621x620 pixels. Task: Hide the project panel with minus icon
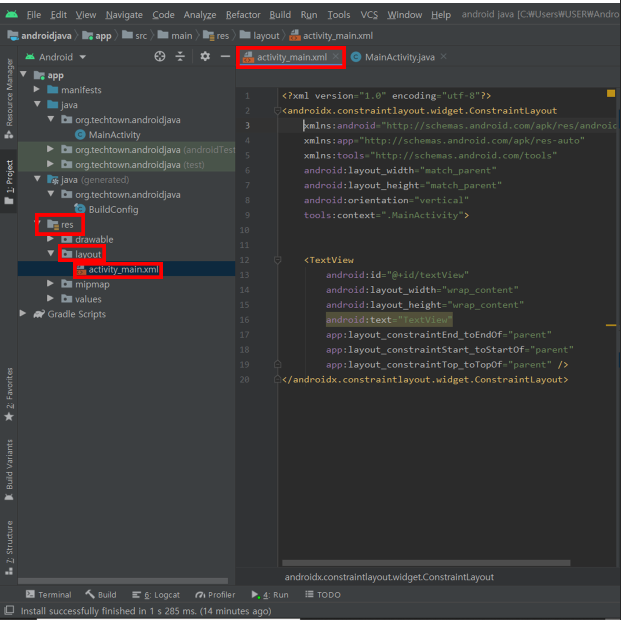pos(225,57)
